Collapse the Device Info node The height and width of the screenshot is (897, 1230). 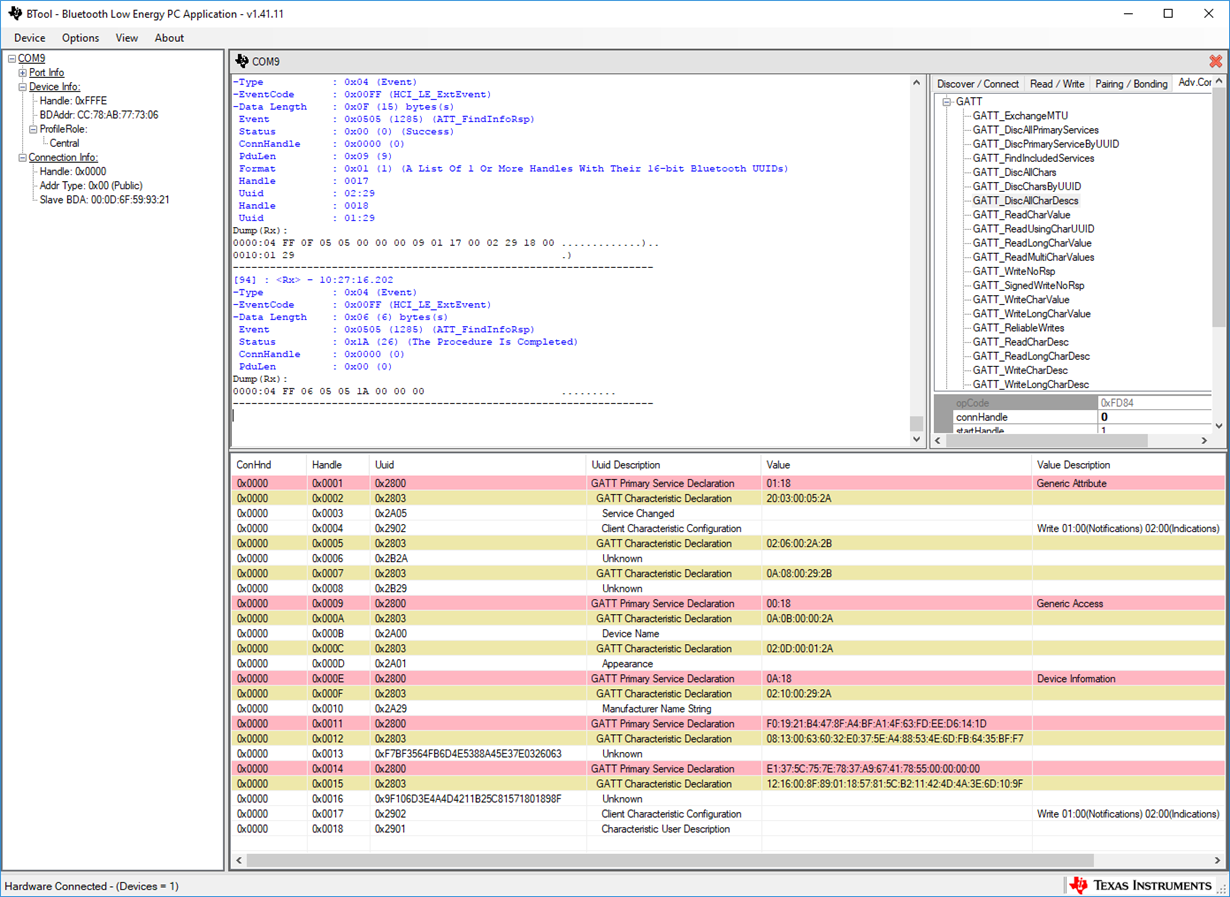(23, 87)
